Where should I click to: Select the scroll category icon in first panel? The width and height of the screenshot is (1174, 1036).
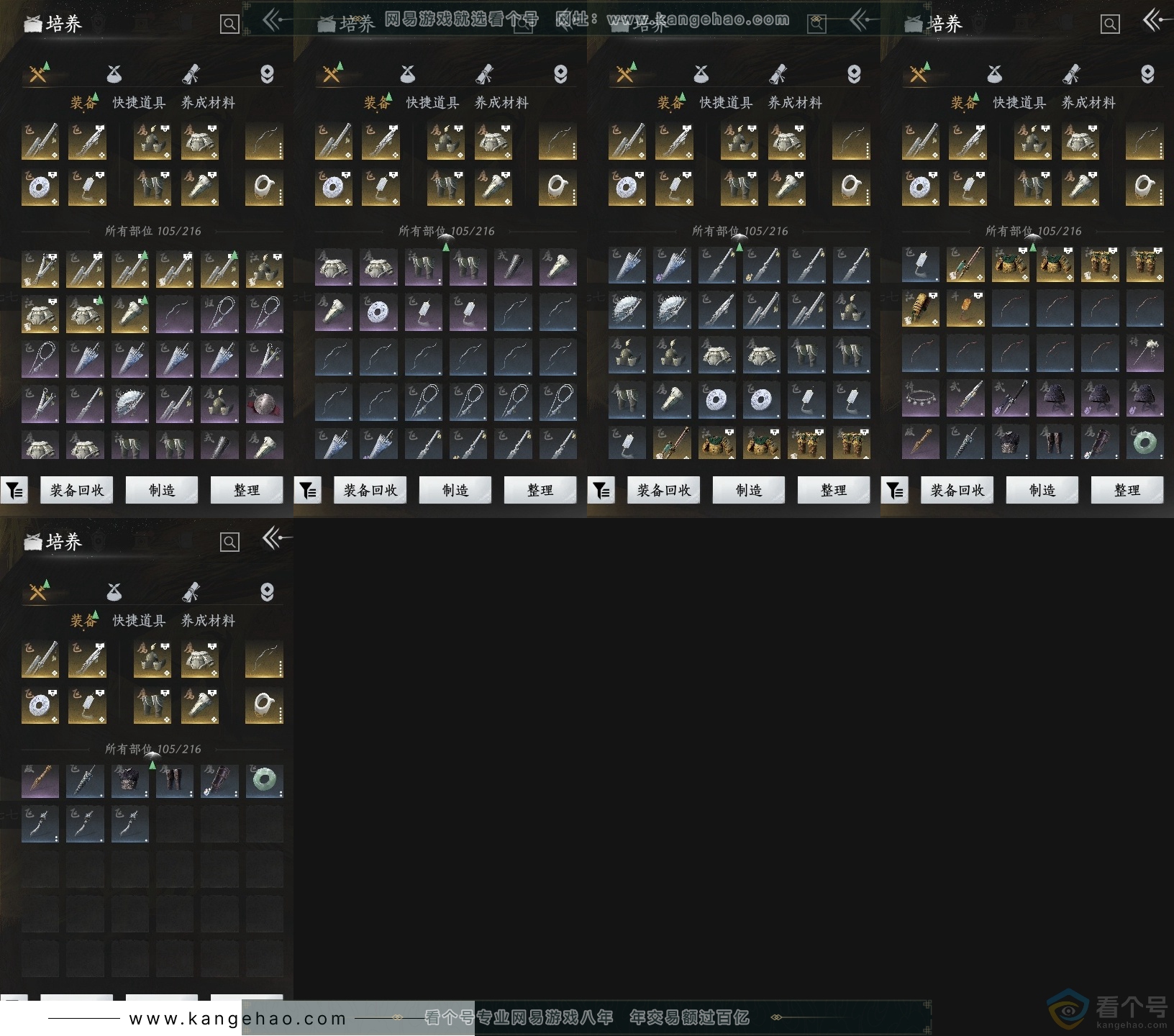click(x=191, y=73)
